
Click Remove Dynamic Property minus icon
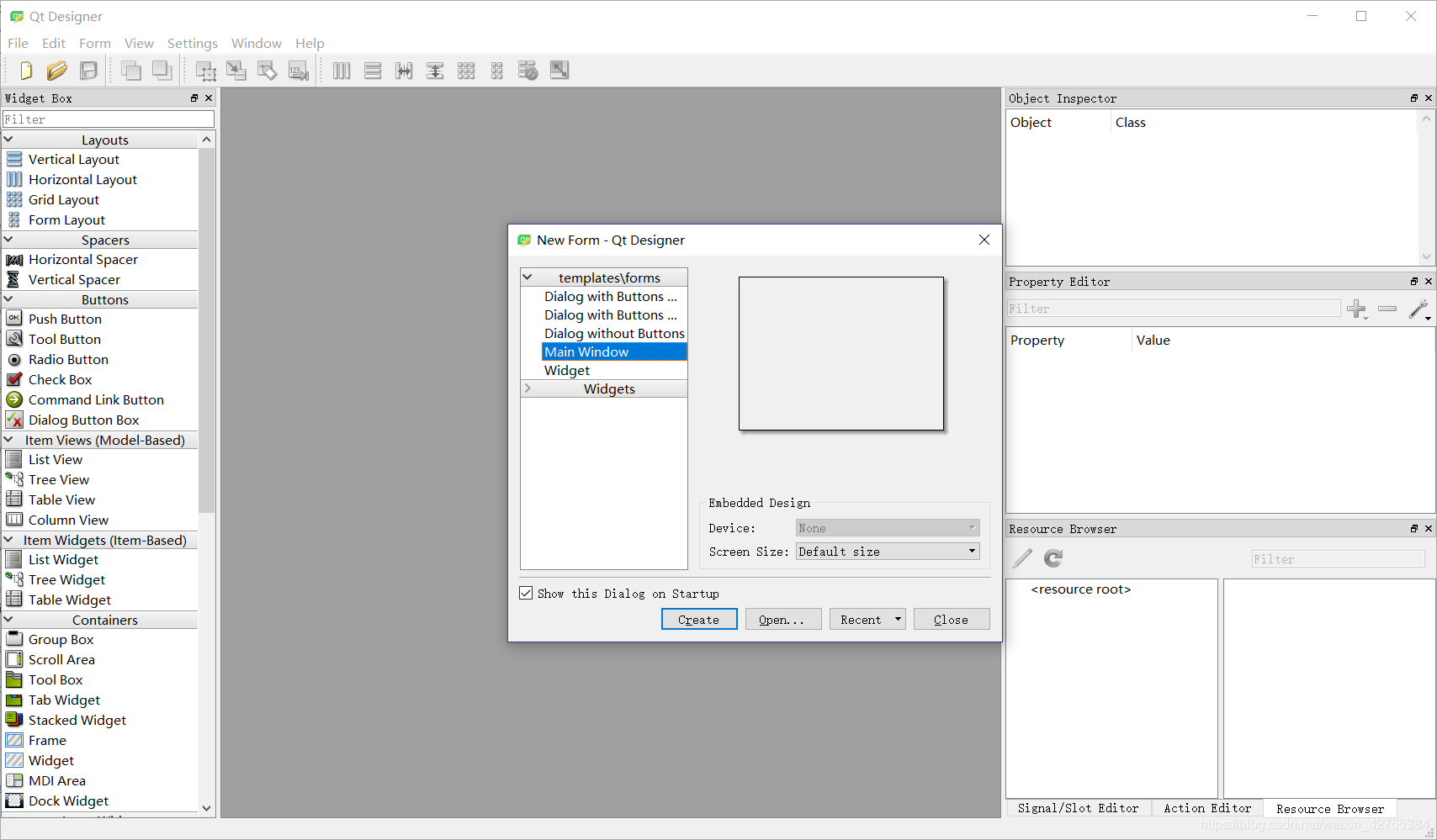[1387, 309]
